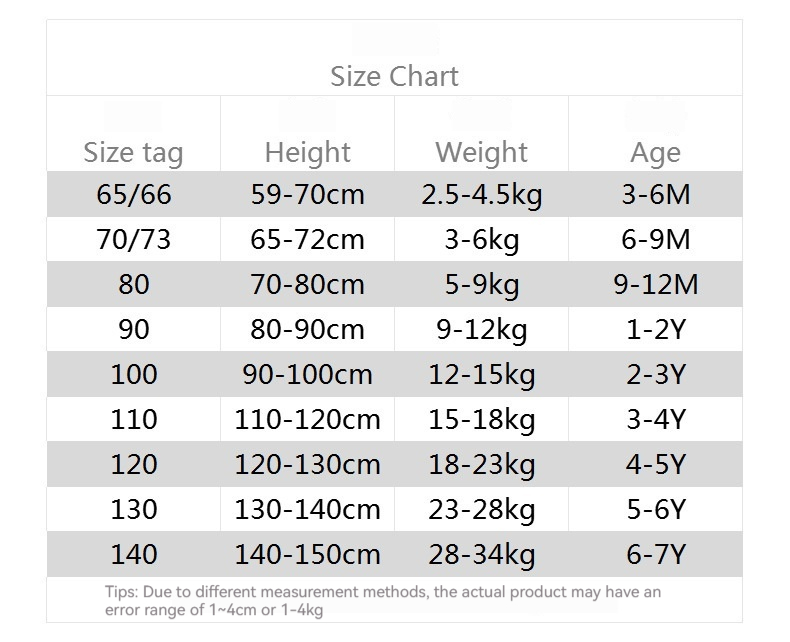Click the 2.5-4.5kg weight cell
This screenshot has width=790, height=642.
[481, 194]
